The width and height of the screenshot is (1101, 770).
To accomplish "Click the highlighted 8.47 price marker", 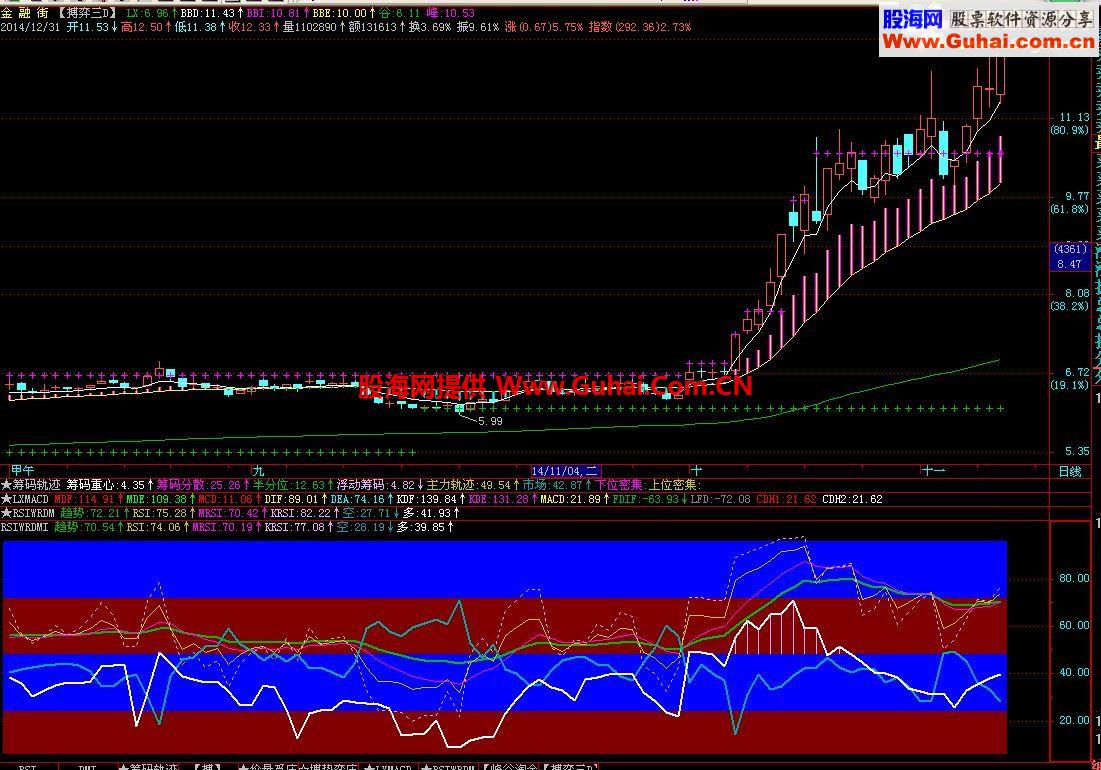I will point(1069,264).
